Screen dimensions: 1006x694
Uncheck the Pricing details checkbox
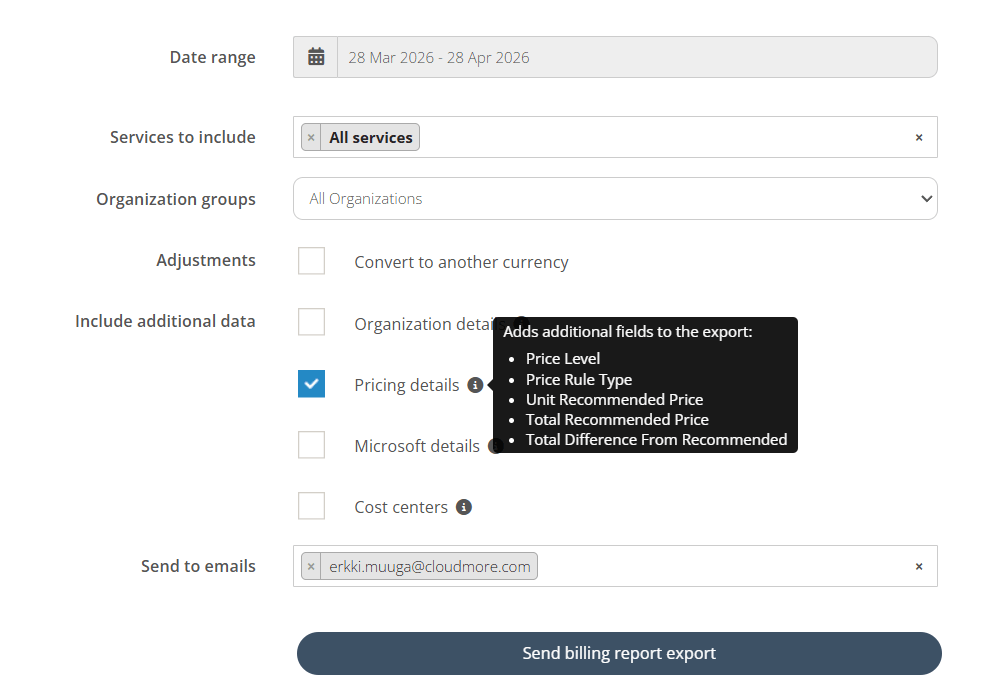(311, 384)
